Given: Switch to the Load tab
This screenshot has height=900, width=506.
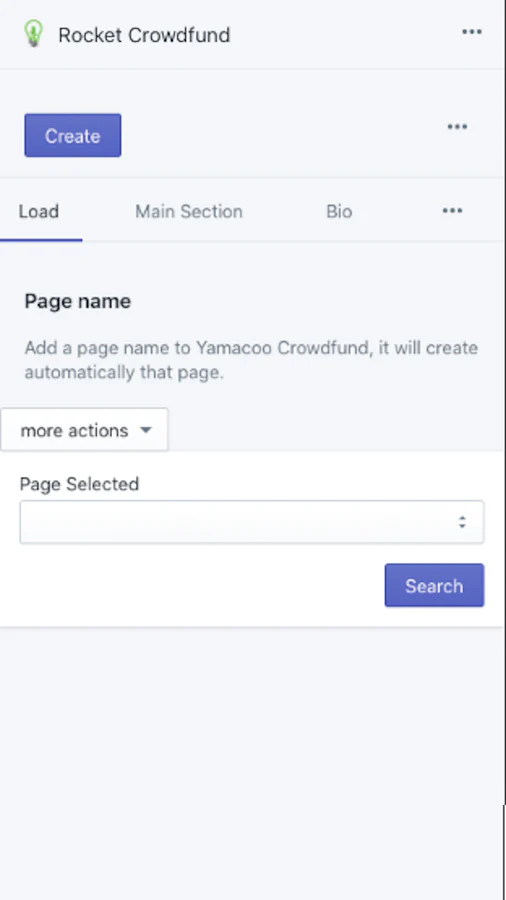Looking at the screenshot, I should [38, 211].
